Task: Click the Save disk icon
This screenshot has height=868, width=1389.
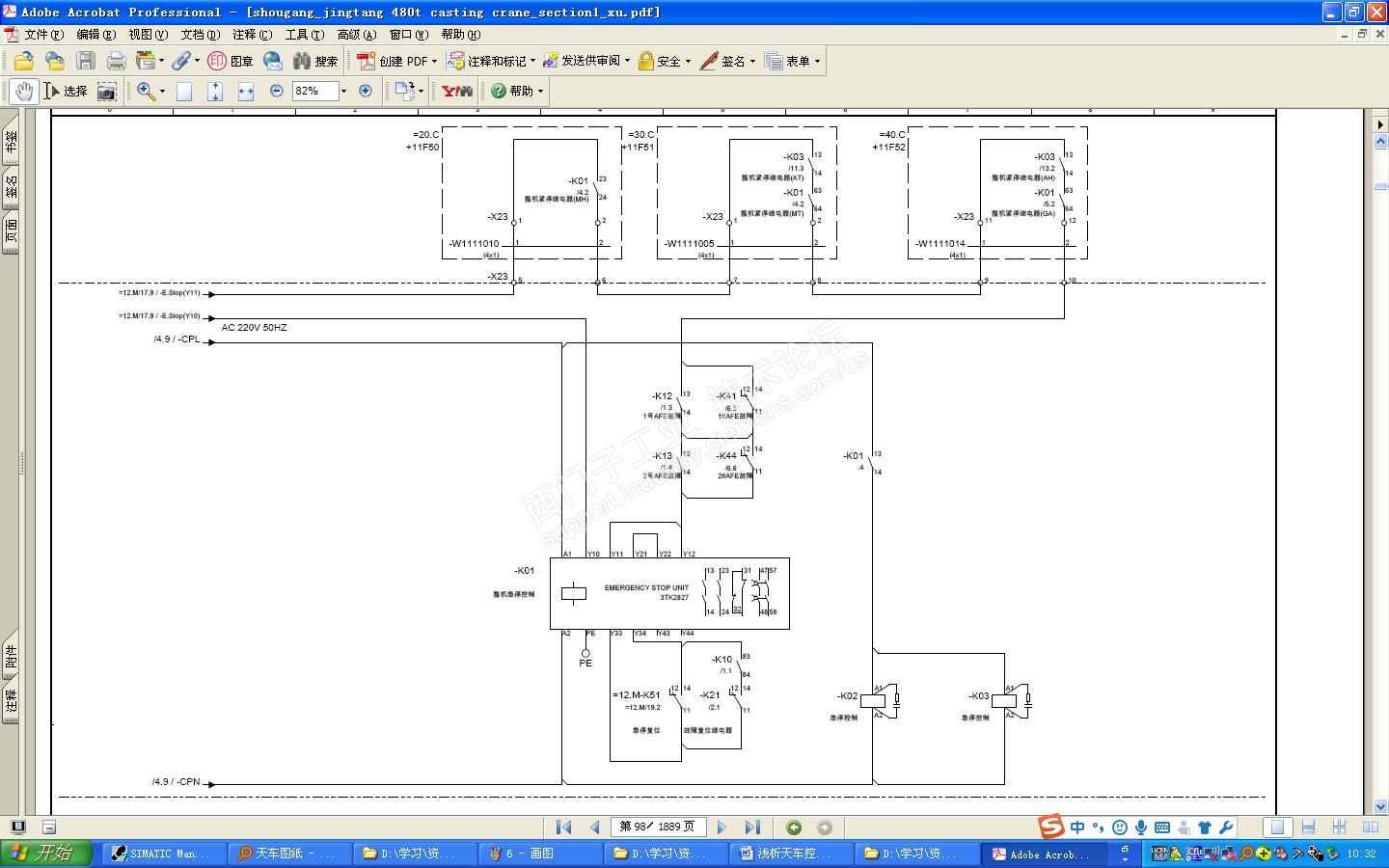Action: tap(86, 61)
